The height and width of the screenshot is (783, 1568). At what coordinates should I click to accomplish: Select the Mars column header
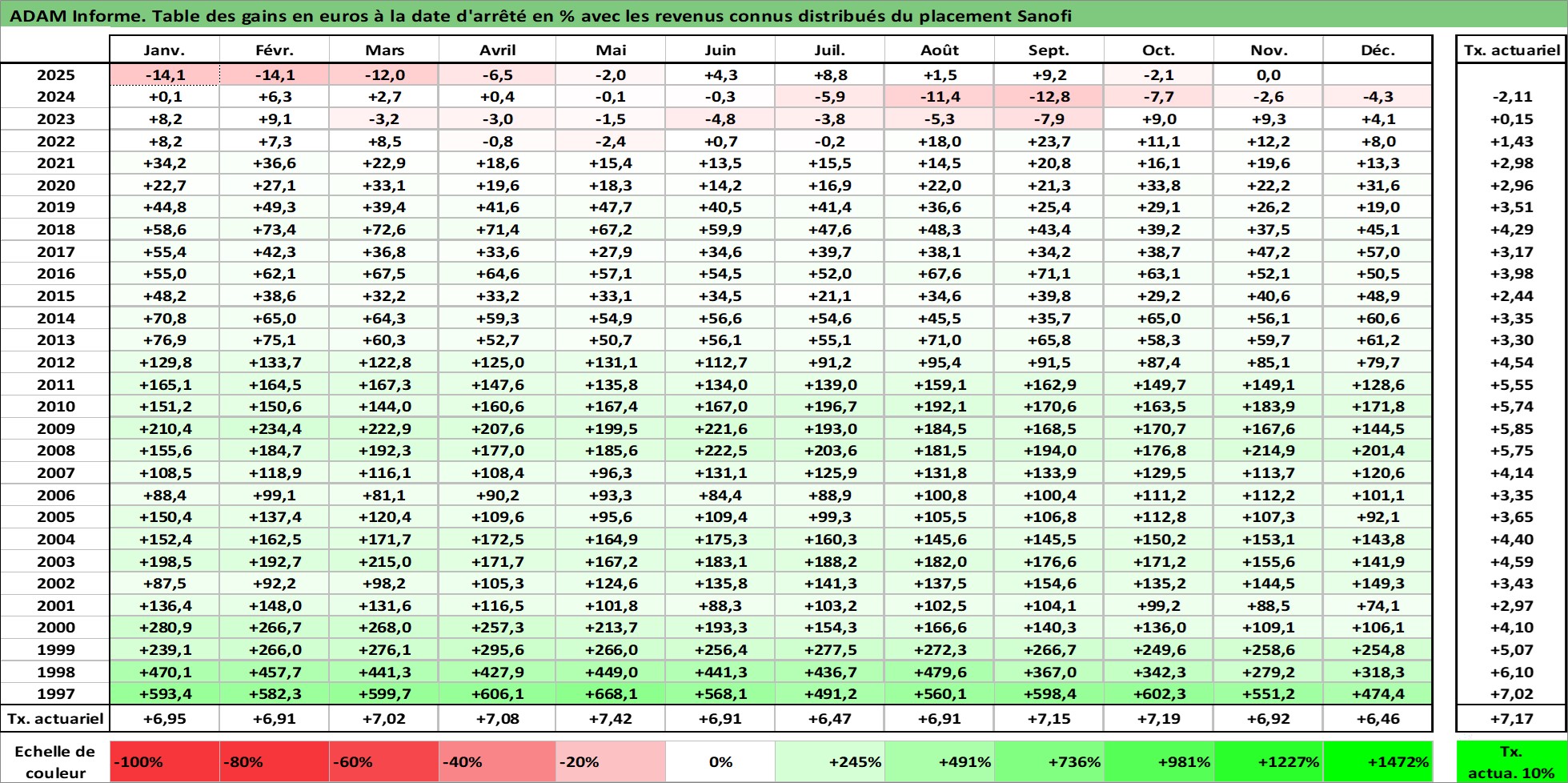pyautogui.click(x=384, y=50)
